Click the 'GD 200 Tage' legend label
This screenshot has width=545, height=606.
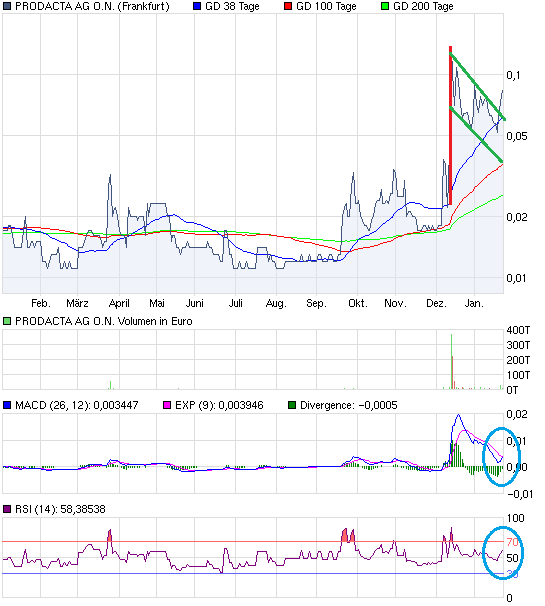tap(423, 7)
